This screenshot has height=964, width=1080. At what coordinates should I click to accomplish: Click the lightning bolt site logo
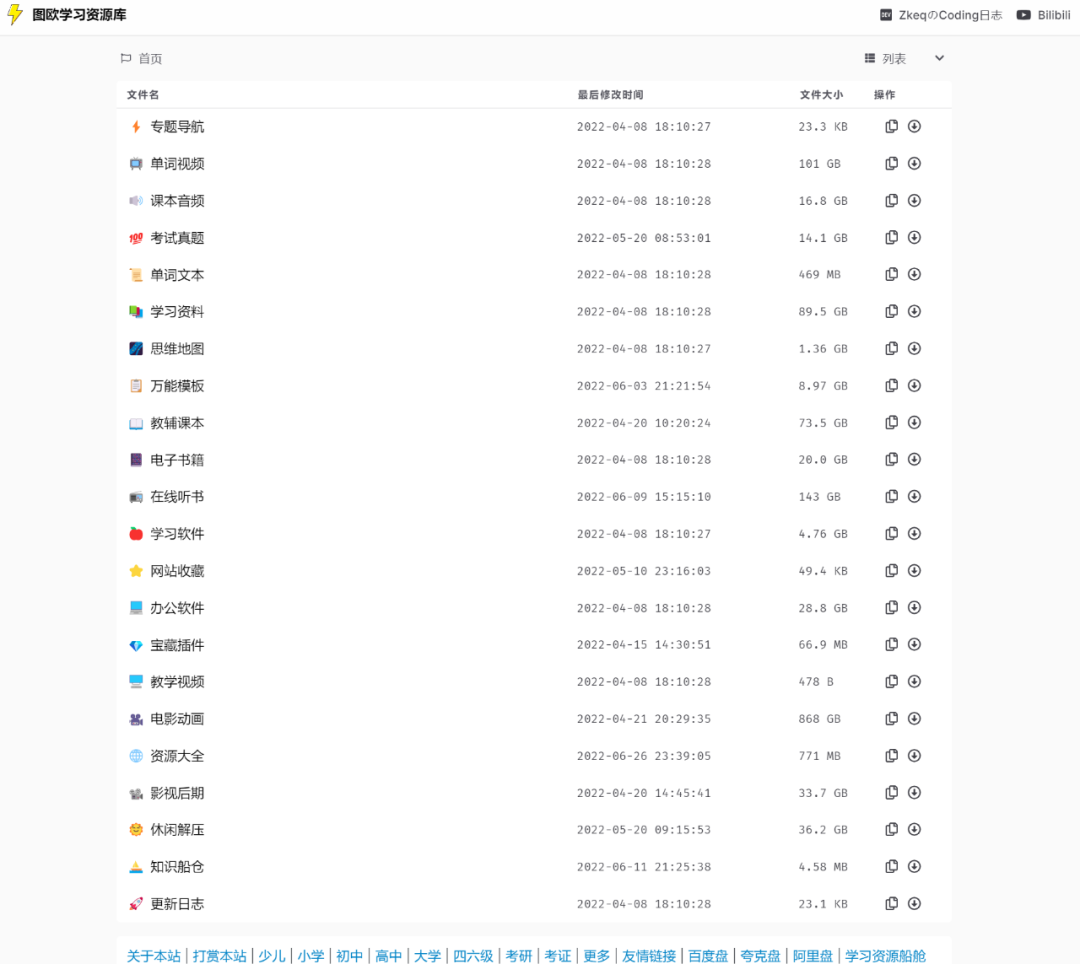[x=15, y=14]
